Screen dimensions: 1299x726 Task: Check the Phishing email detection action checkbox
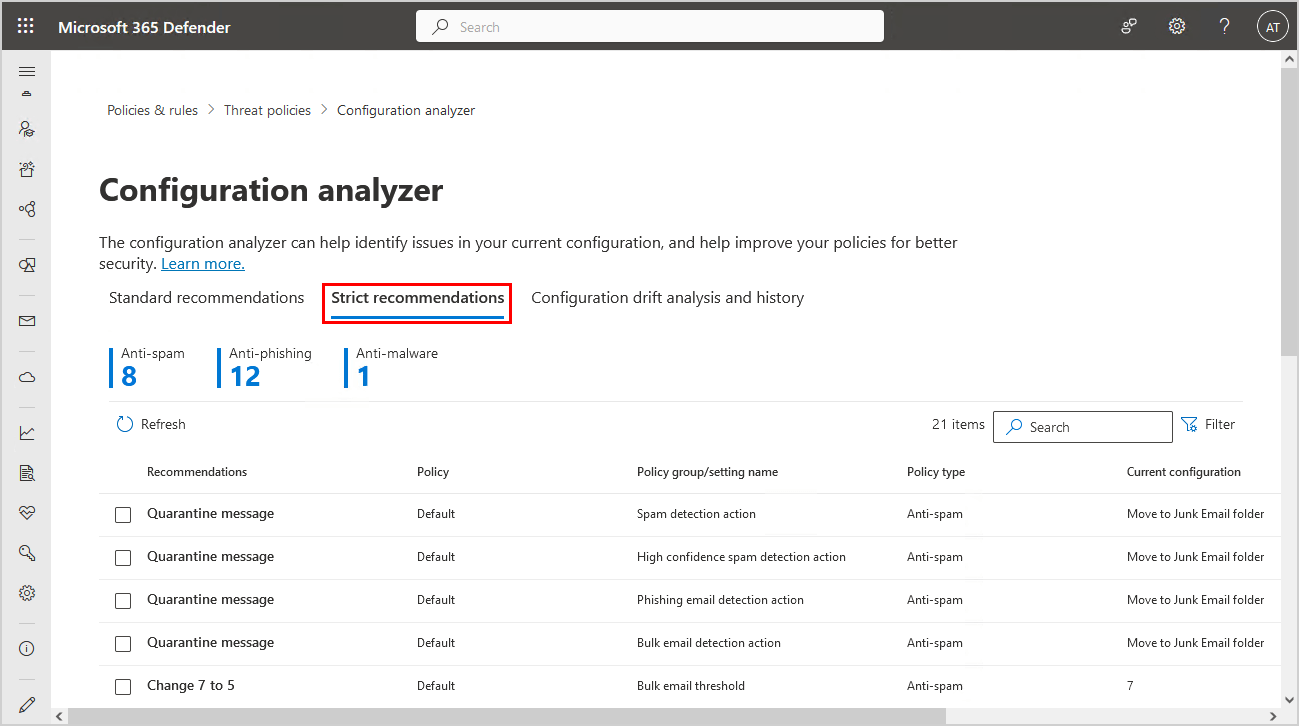(x=123, y=601)
